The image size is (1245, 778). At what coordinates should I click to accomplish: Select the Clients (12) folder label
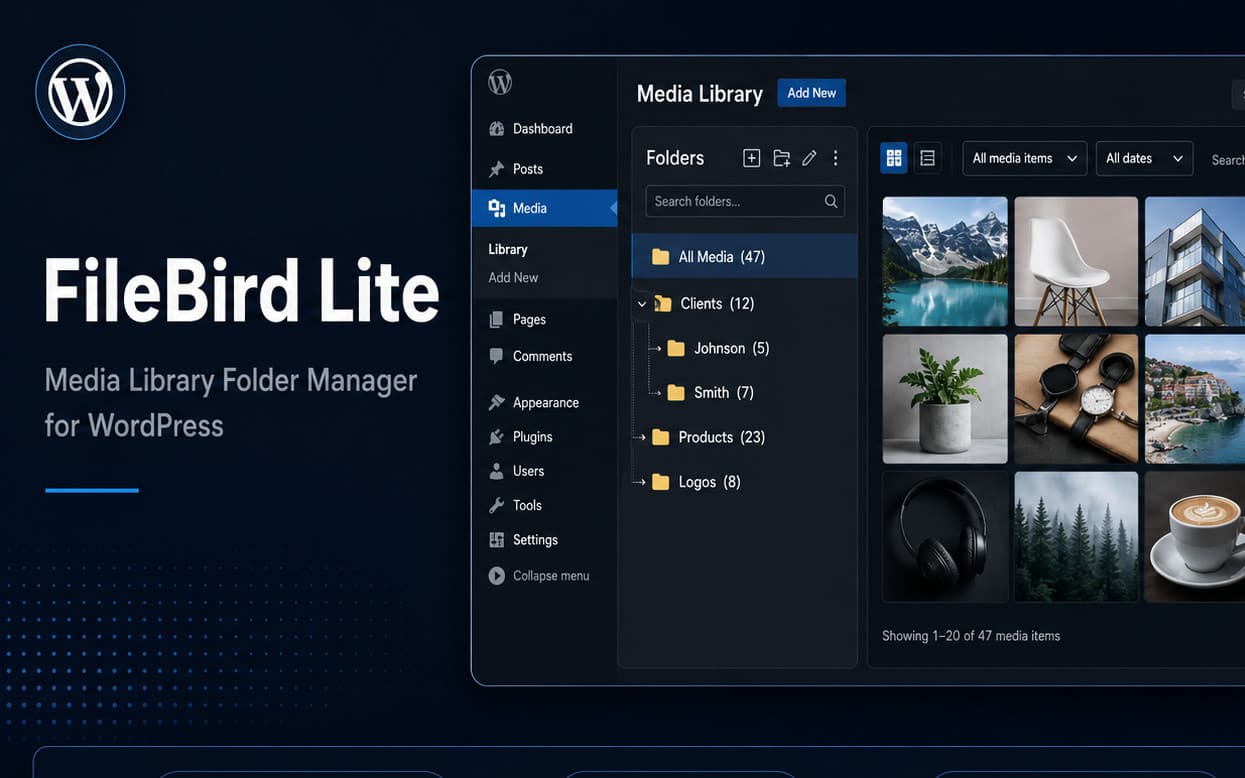click(x=717, y=303)
